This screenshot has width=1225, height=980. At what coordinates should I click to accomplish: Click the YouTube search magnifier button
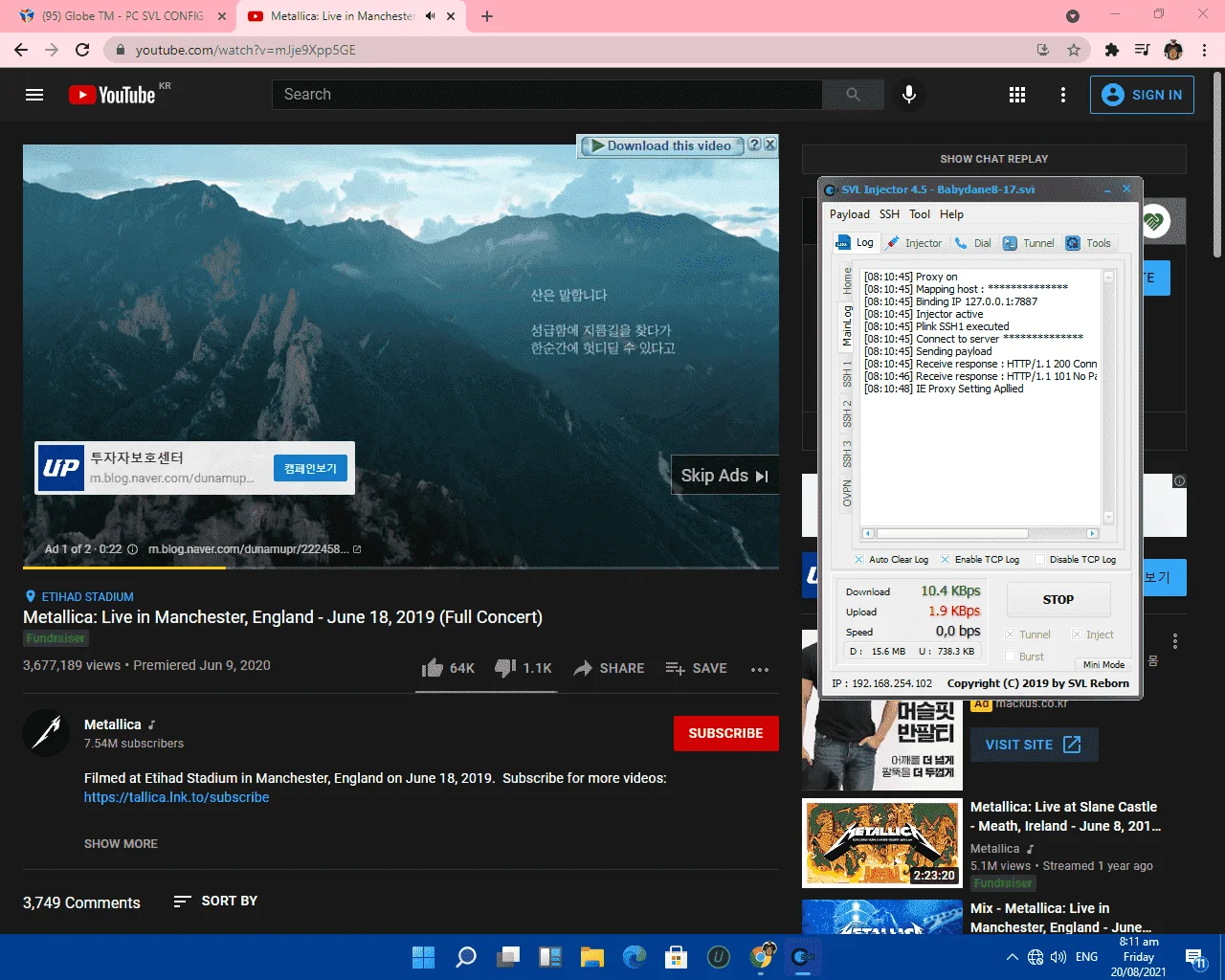coord(853,95)
